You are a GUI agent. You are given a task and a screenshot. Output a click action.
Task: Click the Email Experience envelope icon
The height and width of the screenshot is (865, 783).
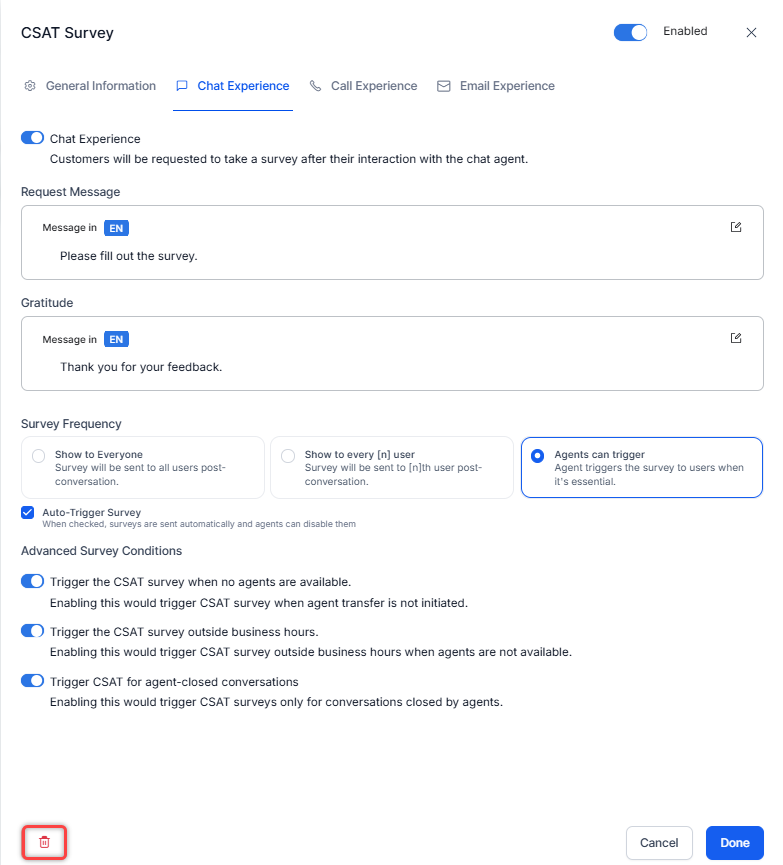click(x=444, y=86)
